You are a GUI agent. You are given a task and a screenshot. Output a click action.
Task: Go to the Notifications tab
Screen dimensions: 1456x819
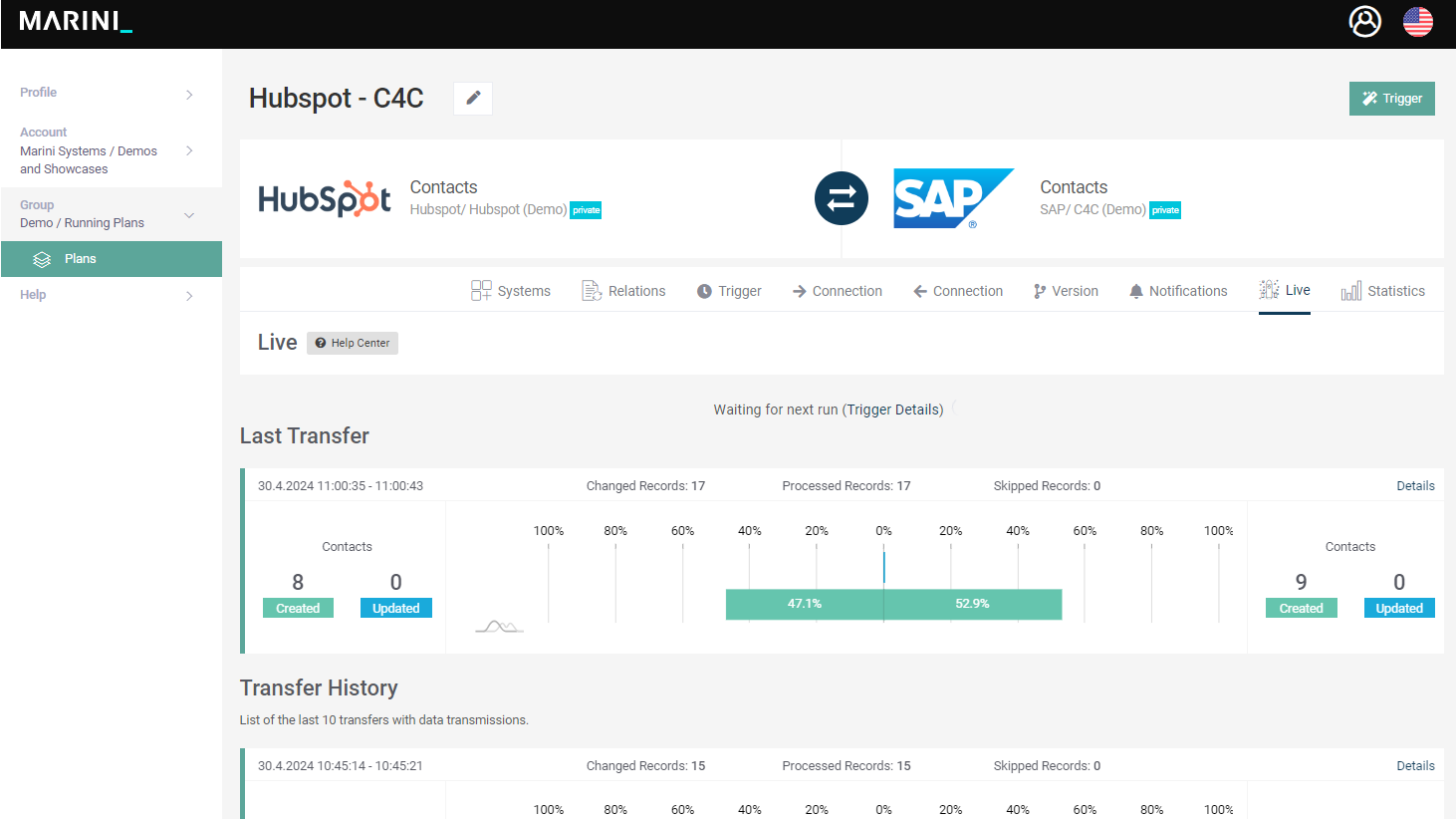(x=1177, y=291)
